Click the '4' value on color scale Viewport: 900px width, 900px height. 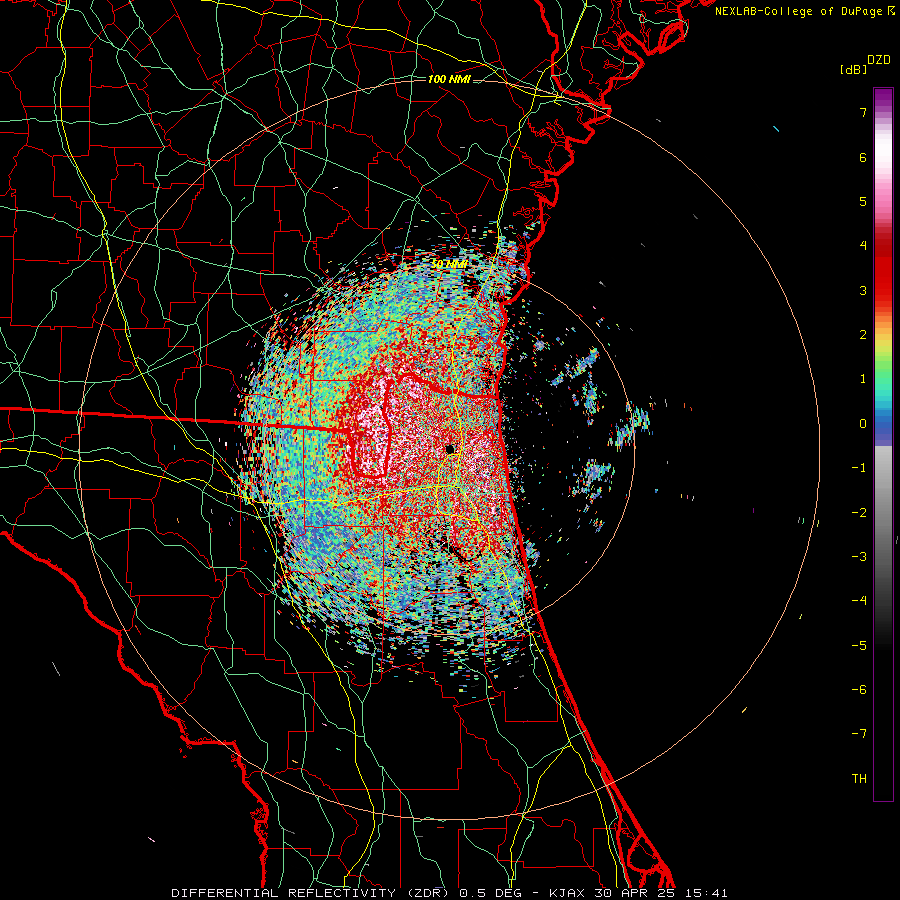pos(863,246)
